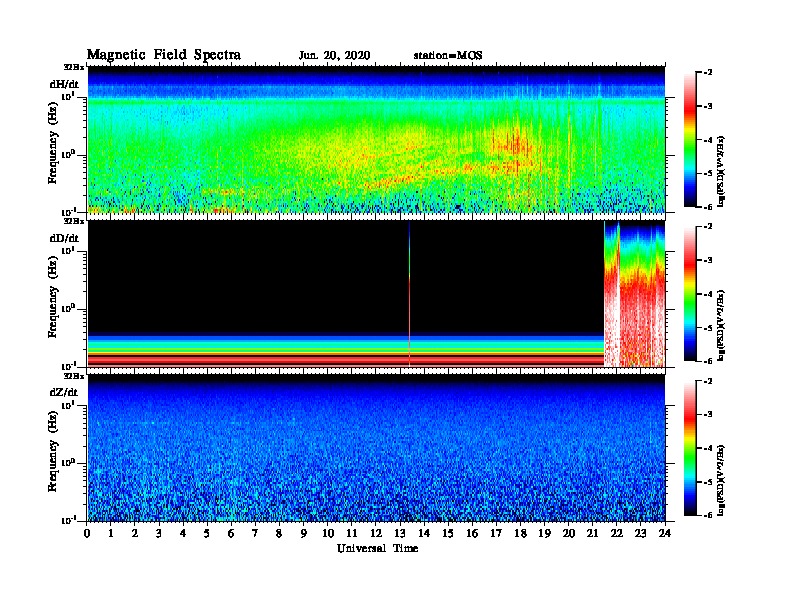Screen dimensions: 792x612
Task: Click Universal Time tick label 0
Action: click(87, 533)
